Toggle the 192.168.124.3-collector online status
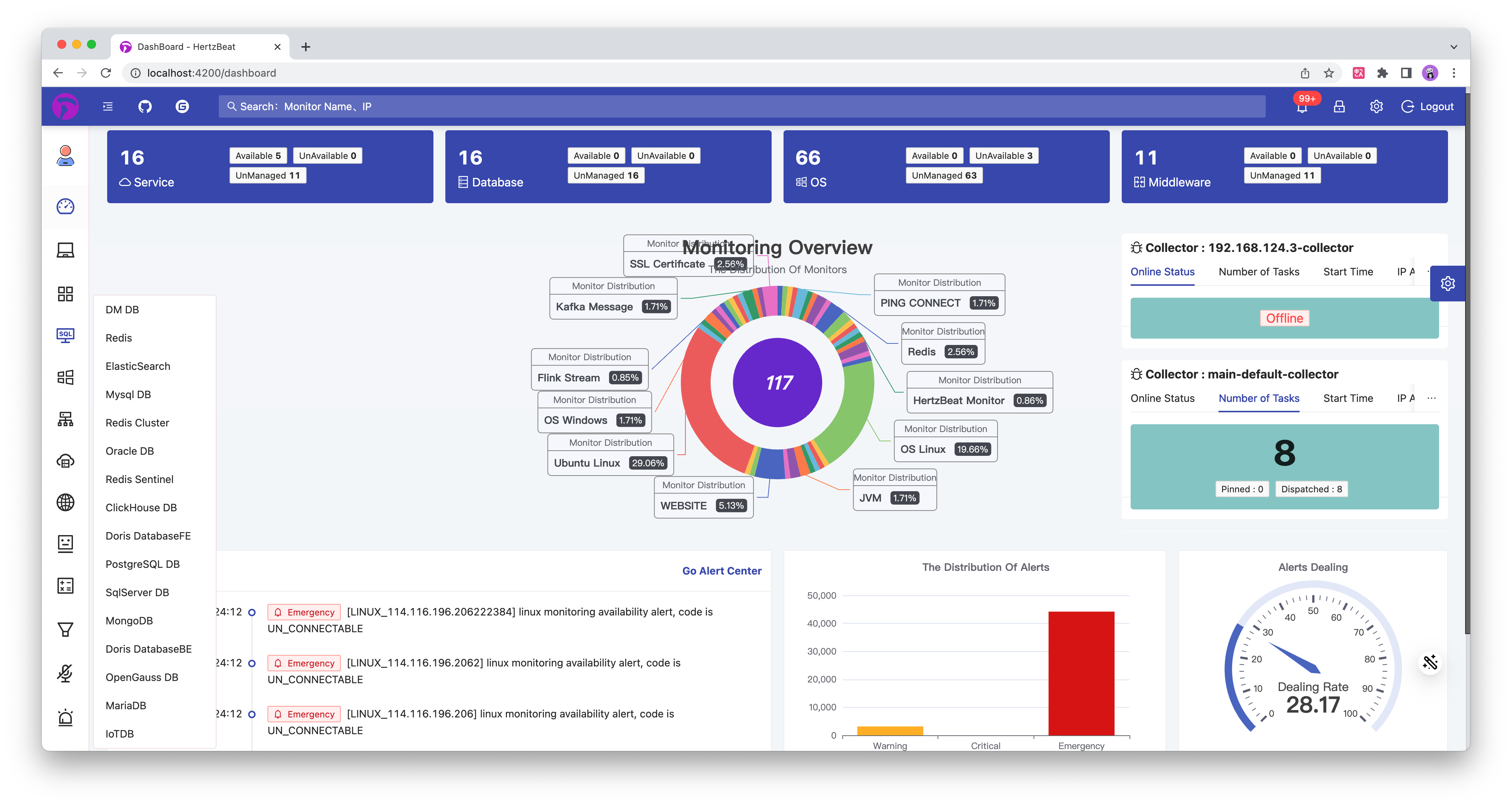1512x806 pixels. tap(1163, 271)
